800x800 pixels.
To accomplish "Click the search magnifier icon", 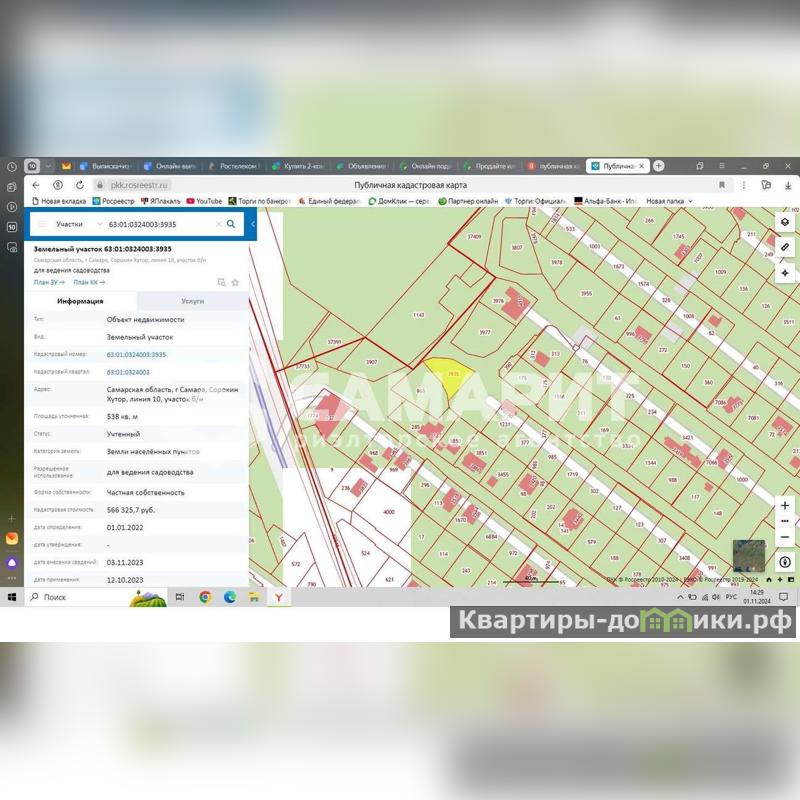I will [x=231, y=225].
